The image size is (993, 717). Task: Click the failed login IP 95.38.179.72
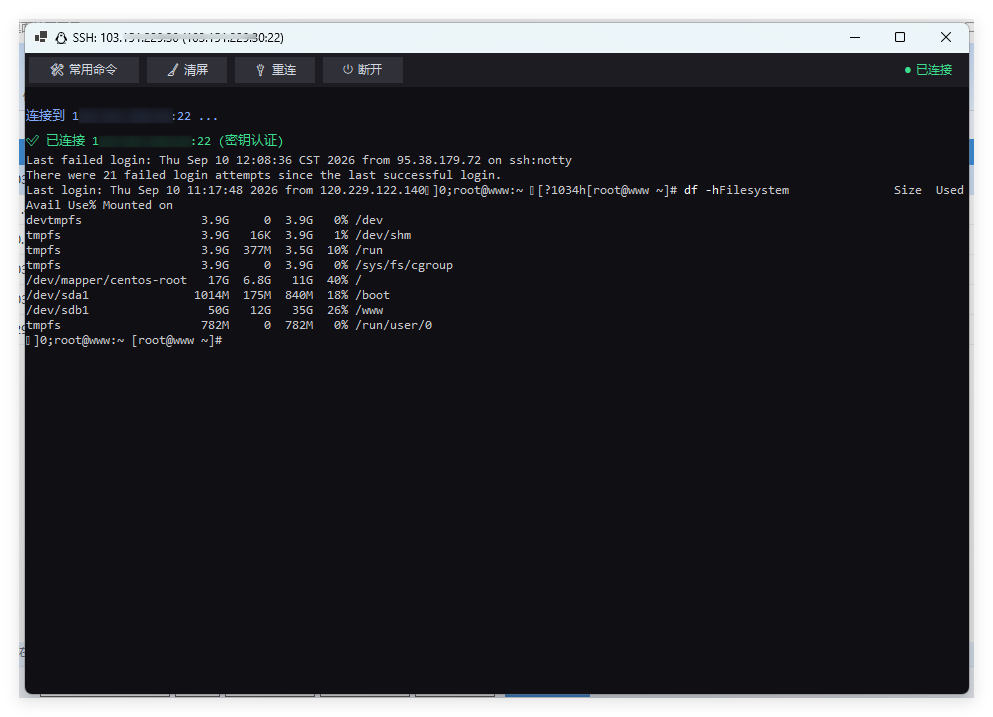[439, 160]
